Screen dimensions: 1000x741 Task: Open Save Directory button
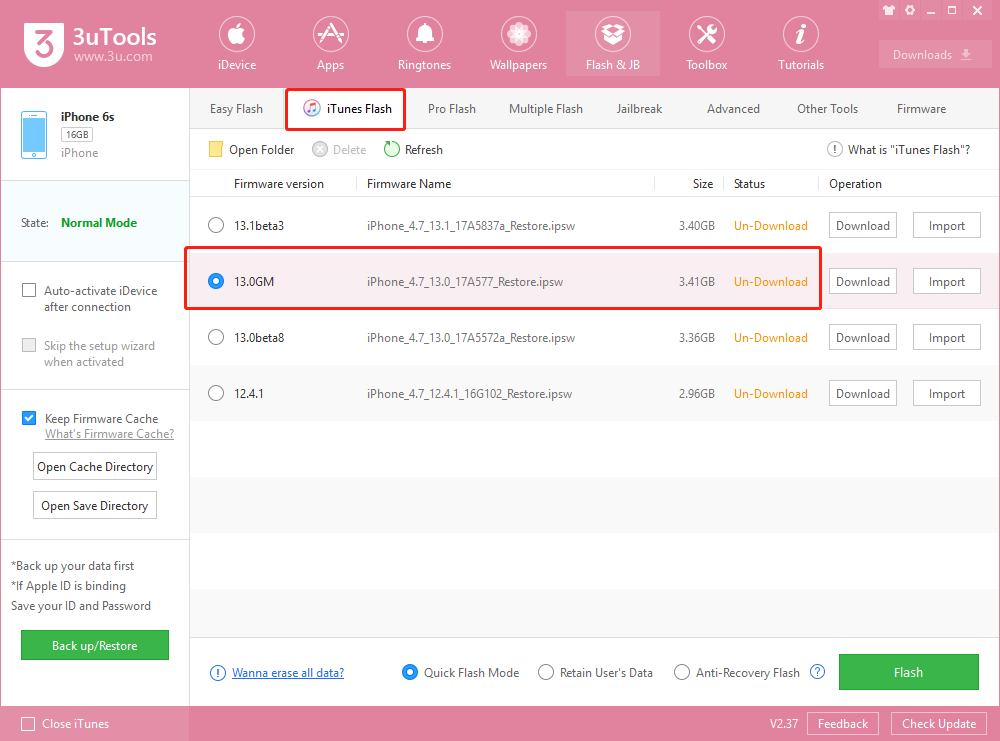(x=95, y=506)
